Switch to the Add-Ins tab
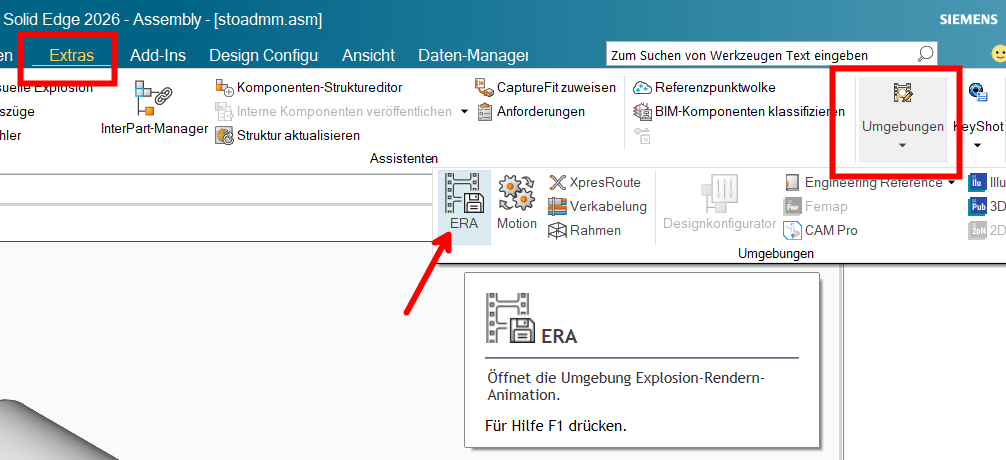The height and width of the screenshot is (460, 1006). [x=158, y=56]
